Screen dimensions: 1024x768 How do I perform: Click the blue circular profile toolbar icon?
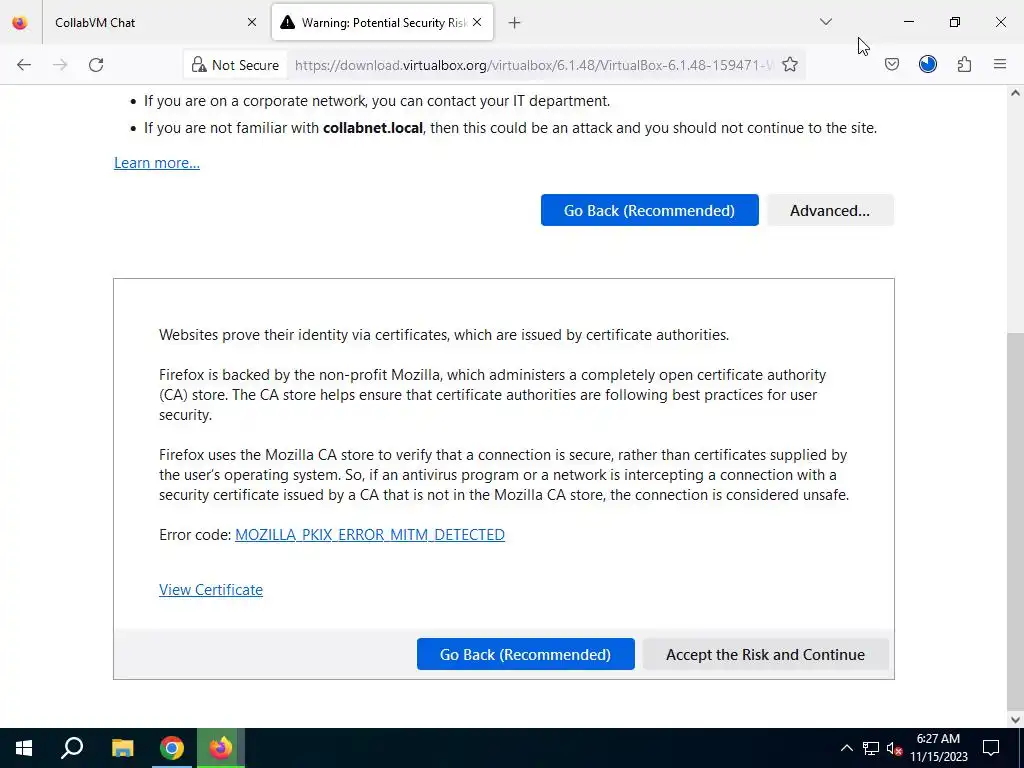coord(928,64)
